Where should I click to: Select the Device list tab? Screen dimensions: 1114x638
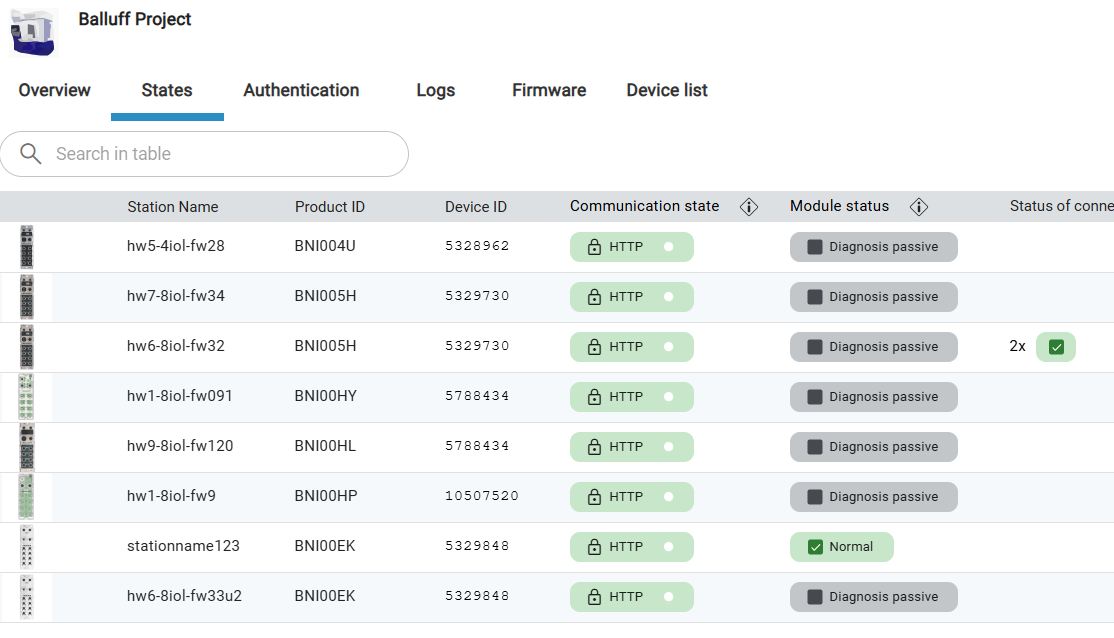coord(667,90)
